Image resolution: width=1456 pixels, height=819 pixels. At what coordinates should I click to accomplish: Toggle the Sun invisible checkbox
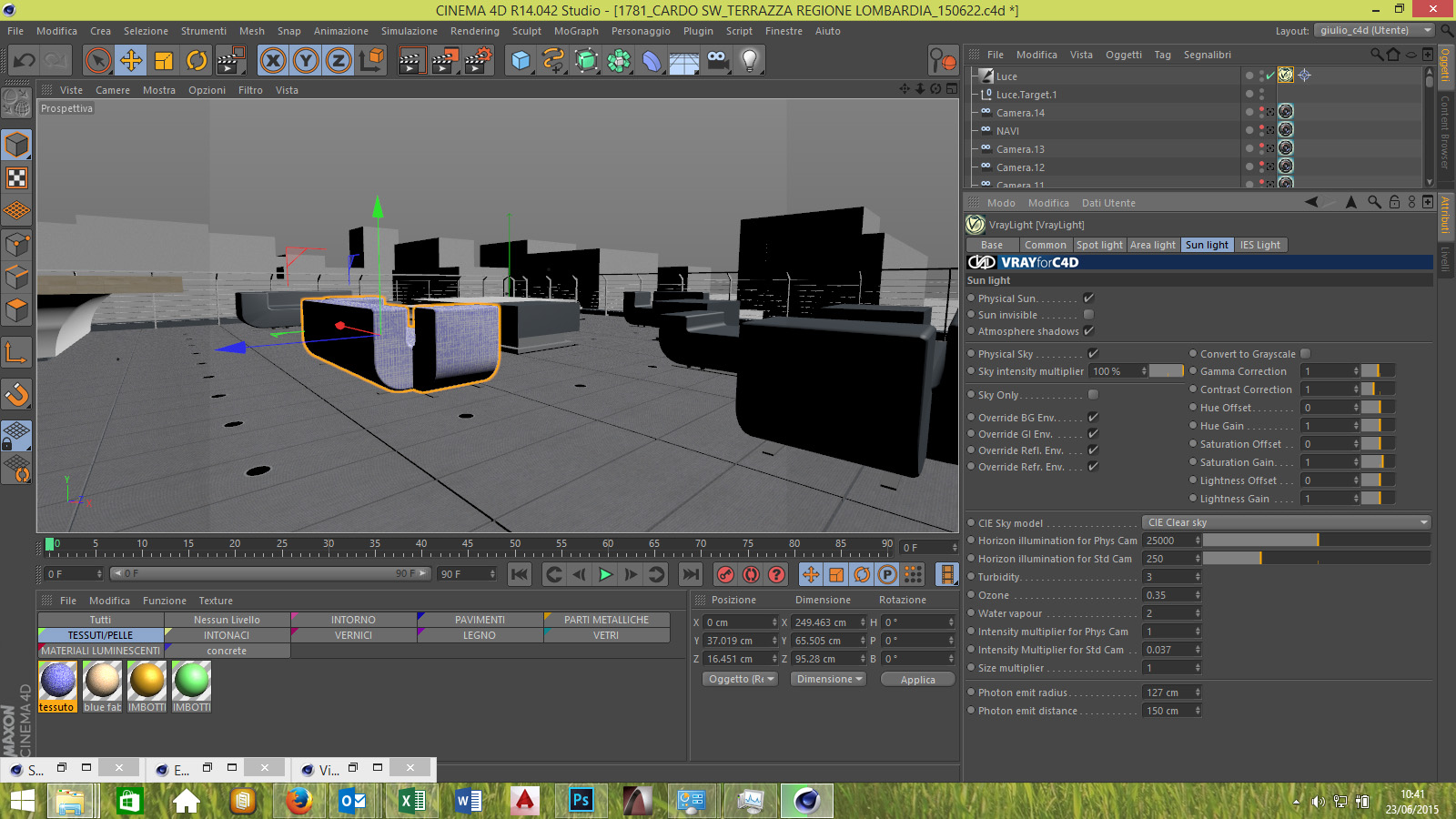coord(1088,315)
